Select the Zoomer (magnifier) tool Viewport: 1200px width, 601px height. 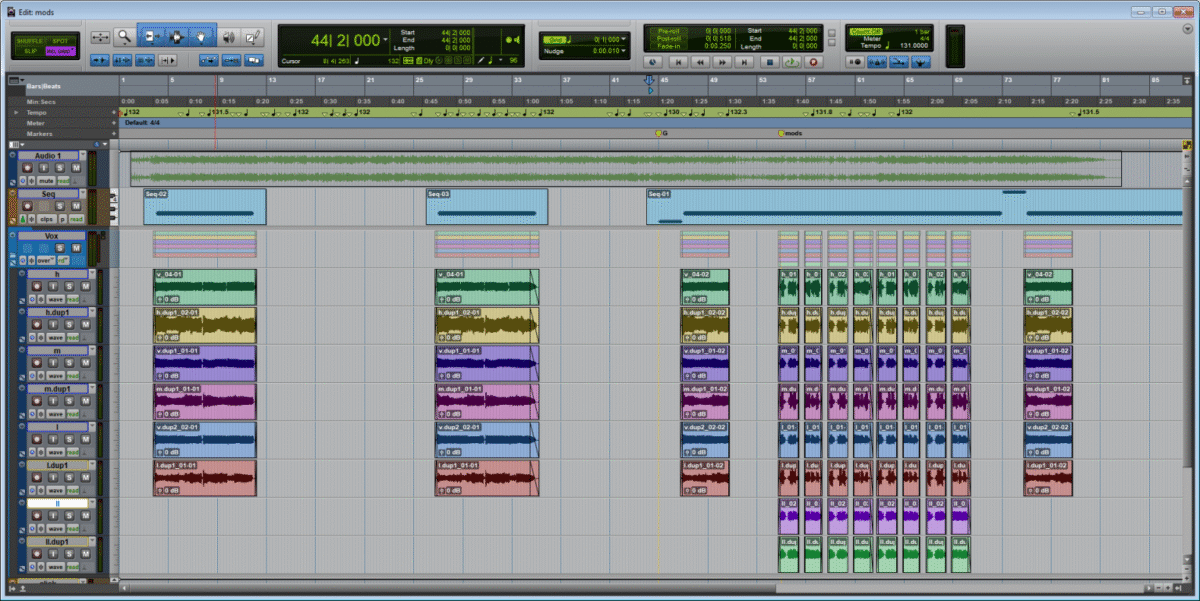(125, 37)
